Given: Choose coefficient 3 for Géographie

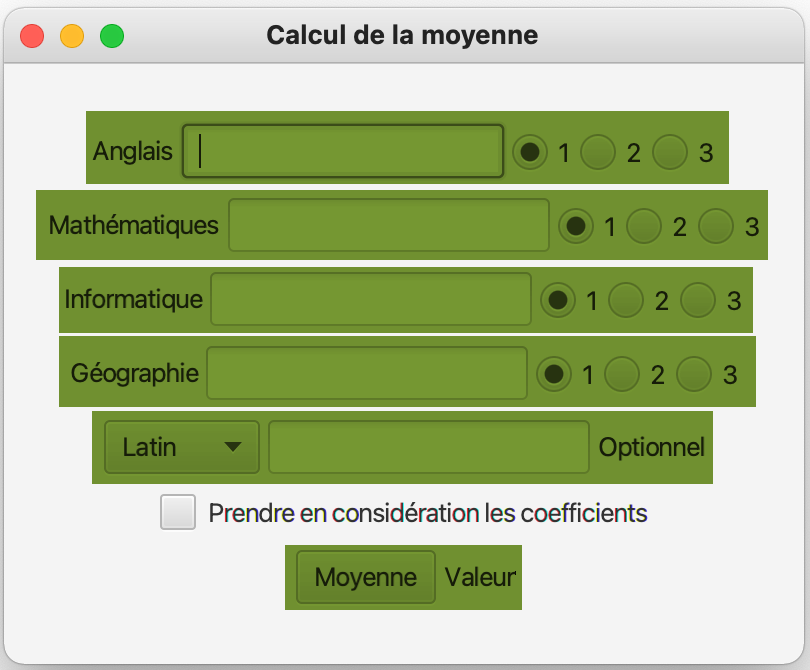Looking at the screenshot, I should 694,374.
